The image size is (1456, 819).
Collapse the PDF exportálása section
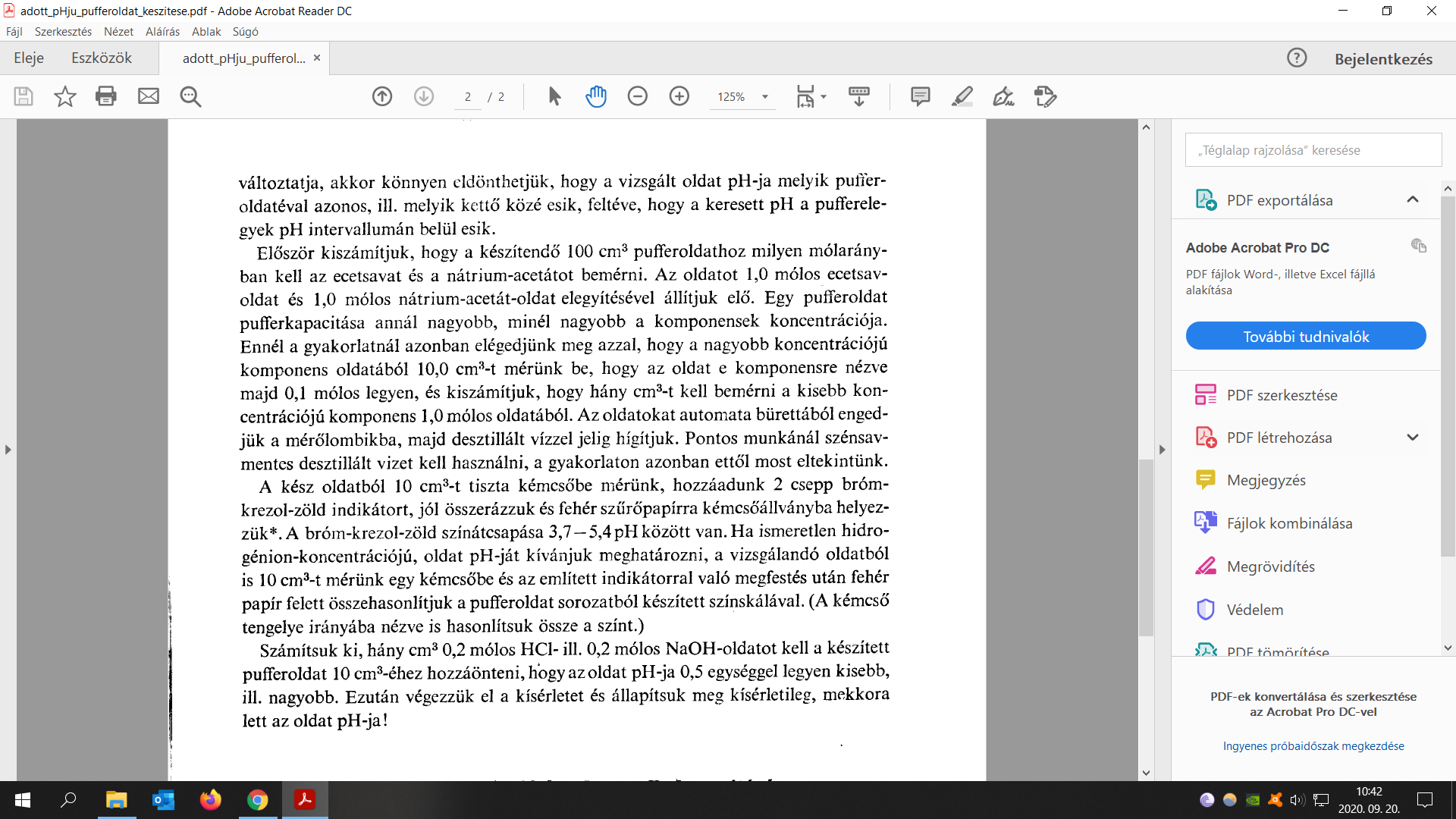point(1412,199)
